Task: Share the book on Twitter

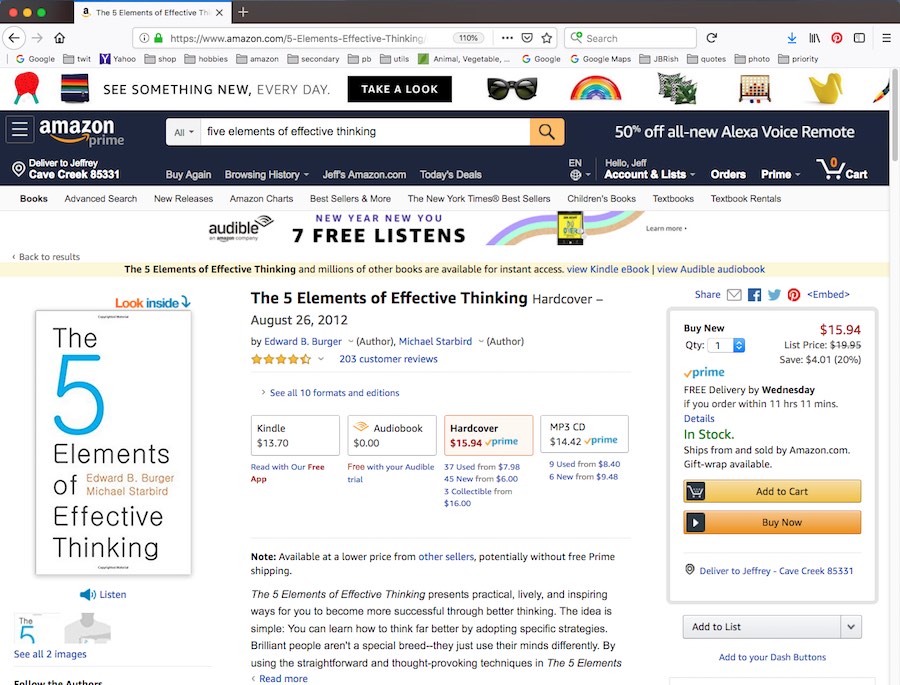Action: [774, 295]
